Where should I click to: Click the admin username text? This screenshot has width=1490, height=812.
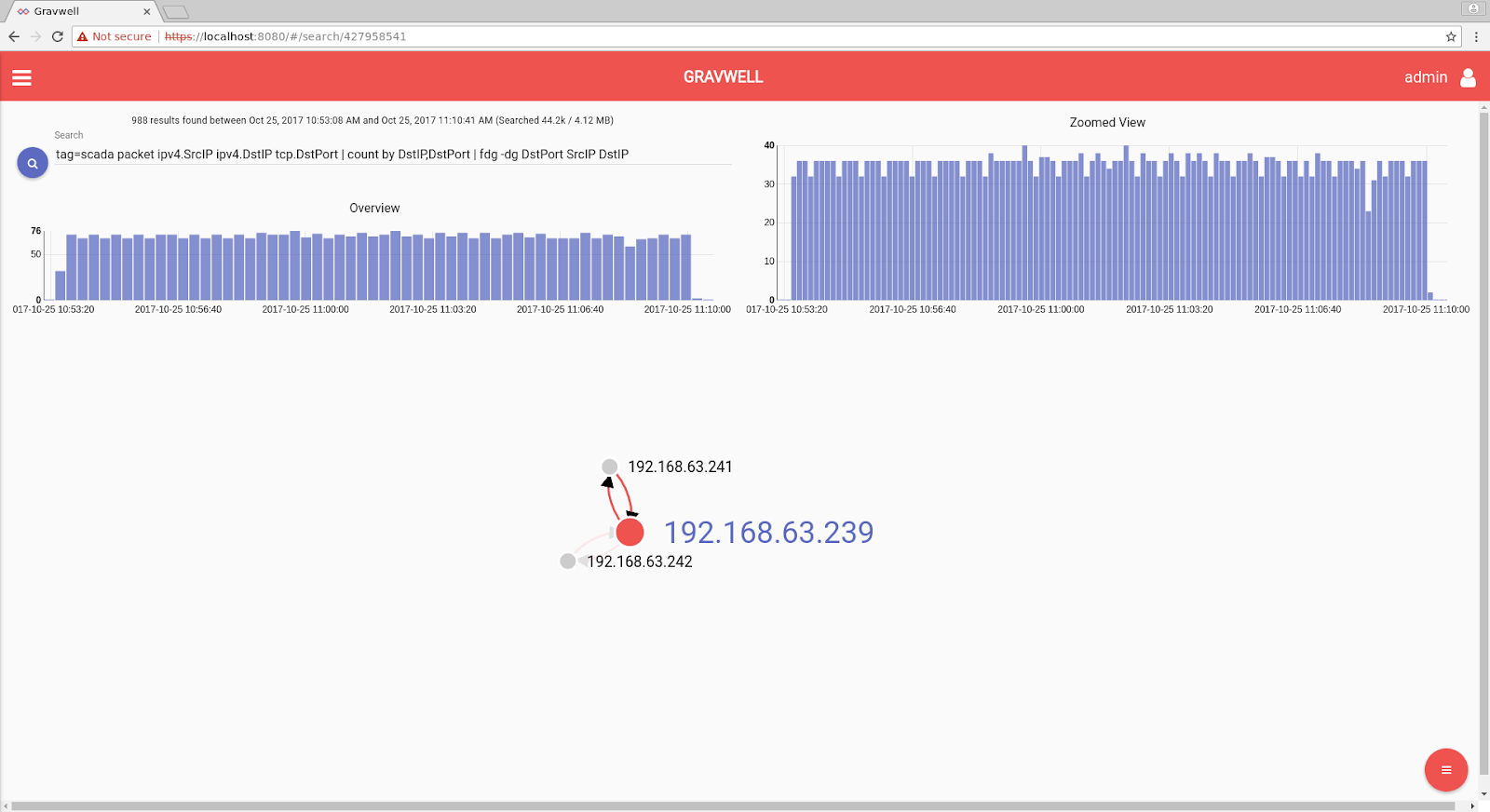pyautogui.click(x=1426, y=77)
